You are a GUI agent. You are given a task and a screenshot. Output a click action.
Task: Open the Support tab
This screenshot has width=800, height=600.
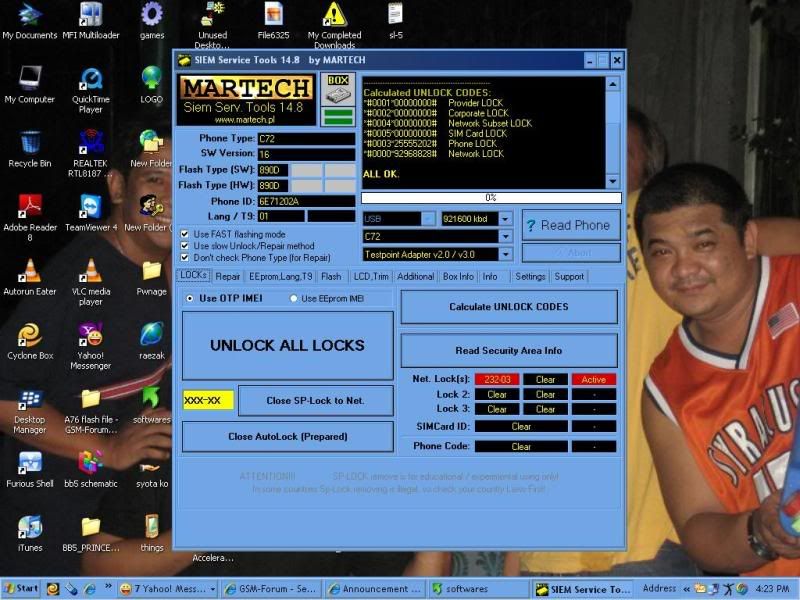coord(569,277)
